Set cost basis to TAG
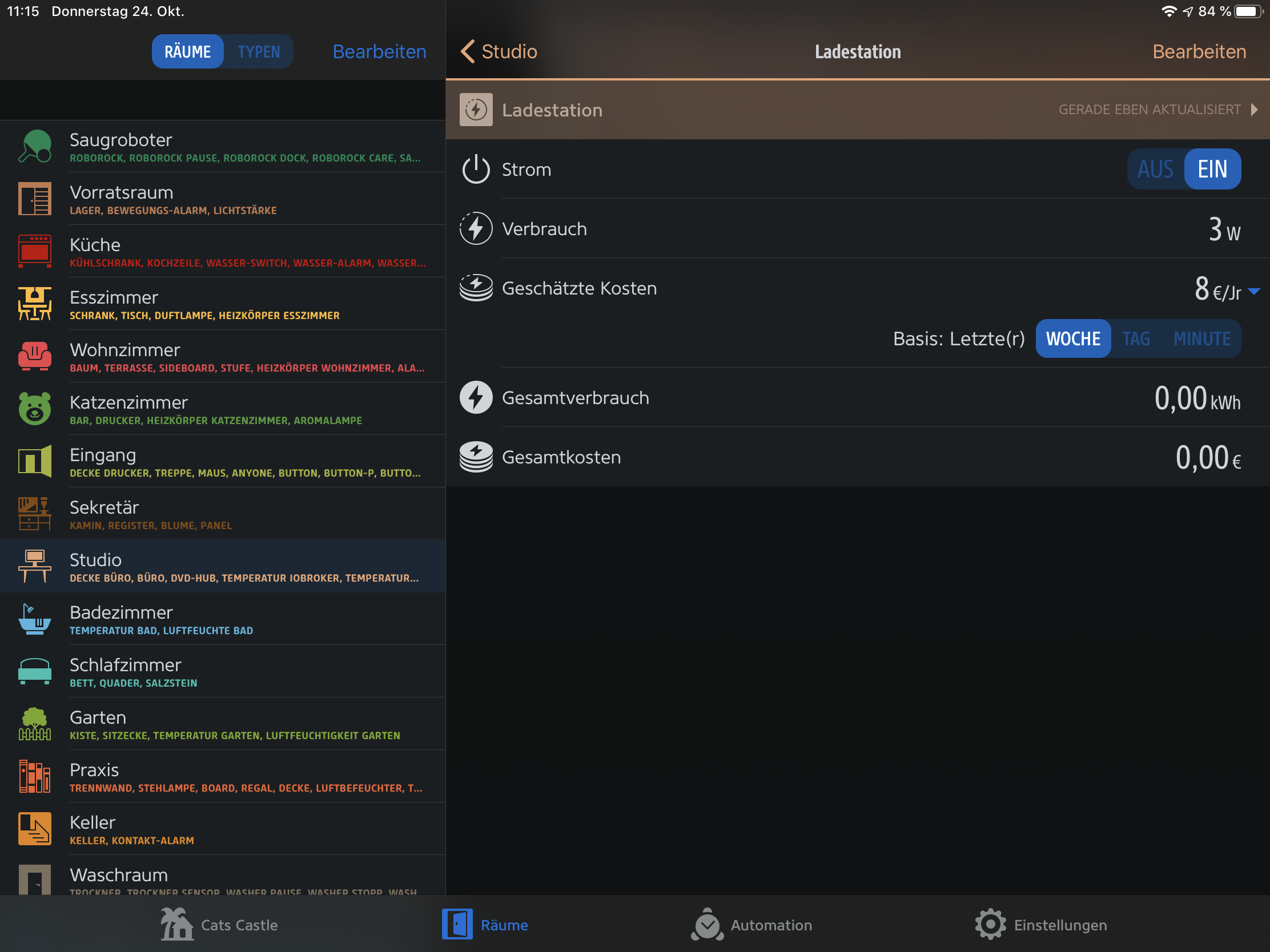Image resolution: width=1270 pixels, height=952 pixels. [1136, 338]
